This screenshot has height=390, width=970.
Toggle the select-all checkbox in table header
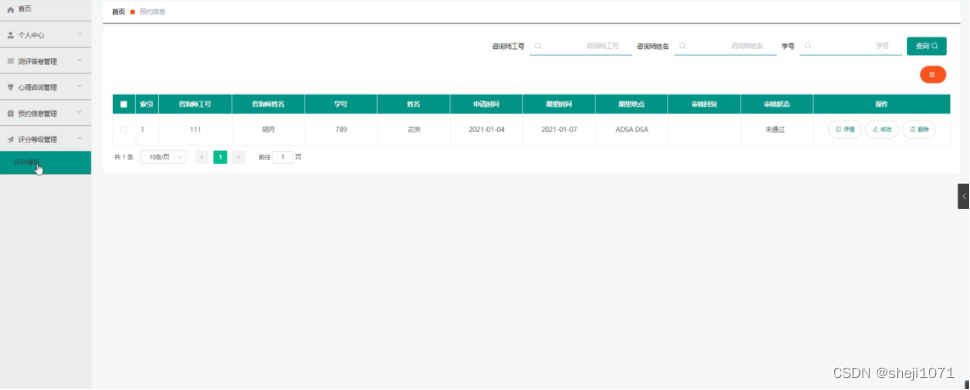pyautogui.click(x=124, y=104)
